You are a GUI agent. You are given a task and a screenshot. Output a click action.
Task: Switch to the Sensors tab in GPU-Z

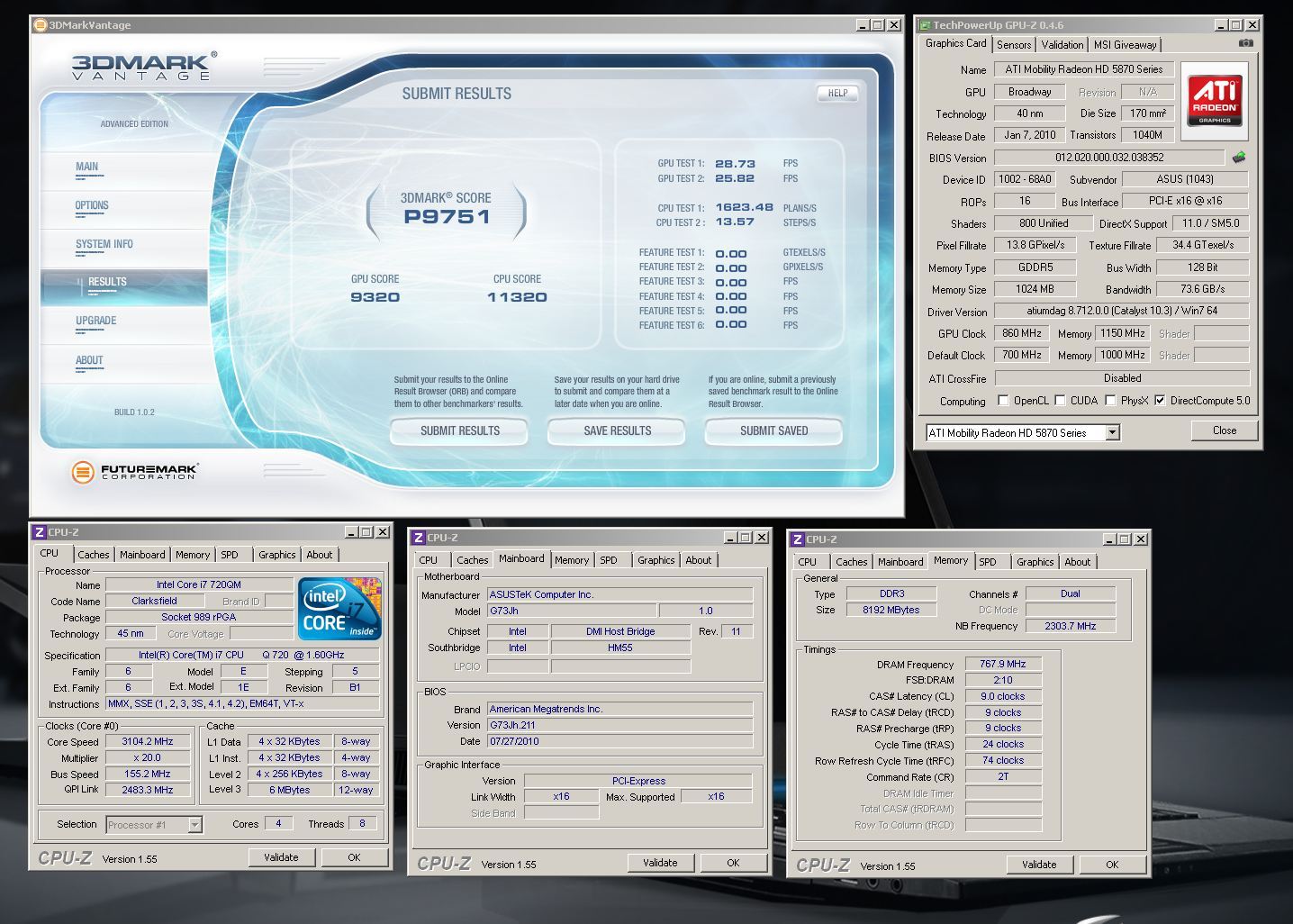click(1014, 45)
